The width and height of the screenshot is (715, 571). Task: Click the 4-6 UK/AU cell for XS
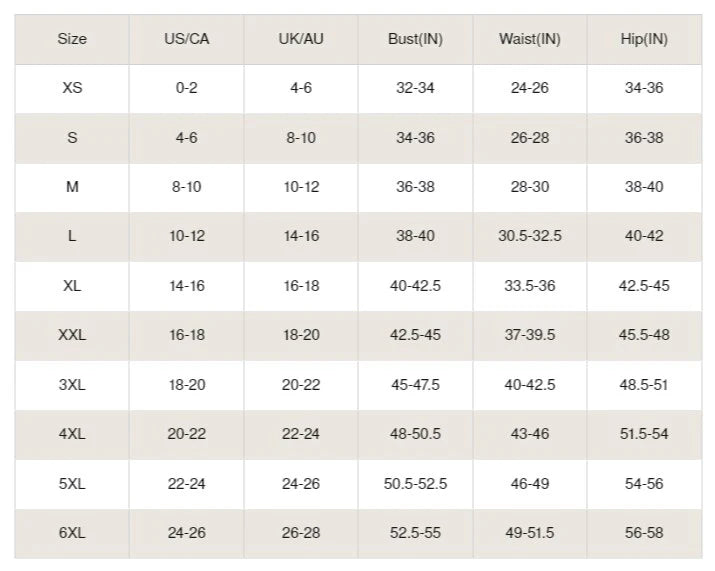(301, 88)
